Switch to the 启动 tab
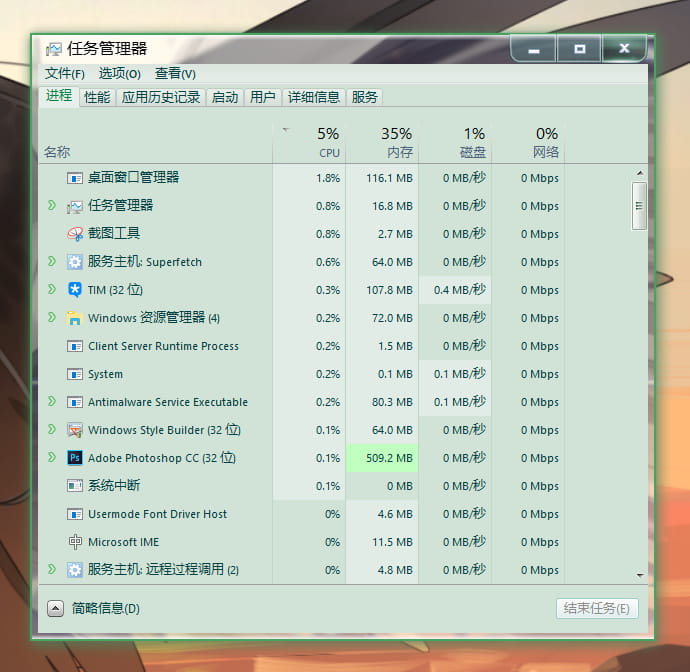Screen dimensions: 690x672 point(225,97)
